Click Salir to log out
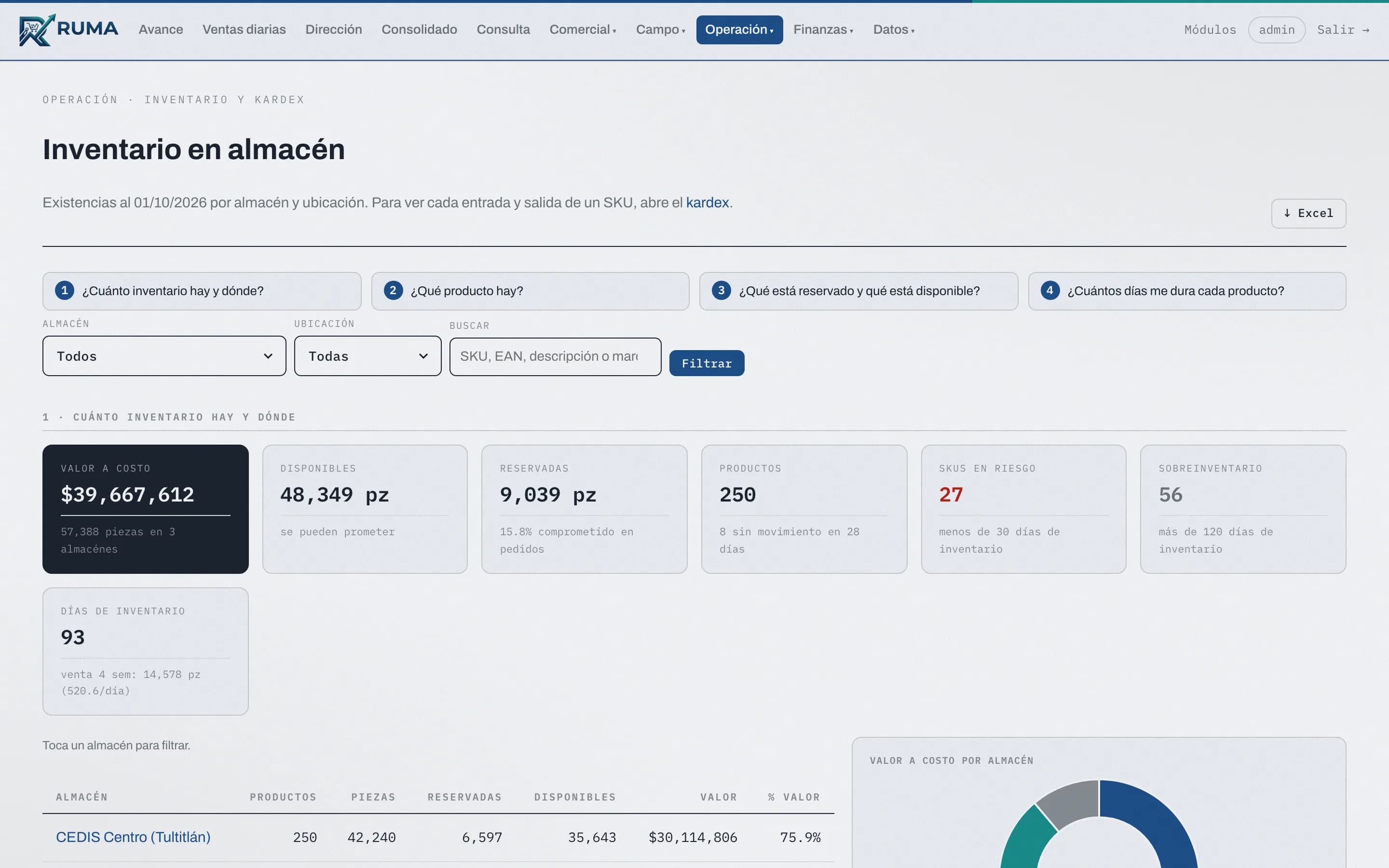The image size is (1389, 868). coord(1343,30)
